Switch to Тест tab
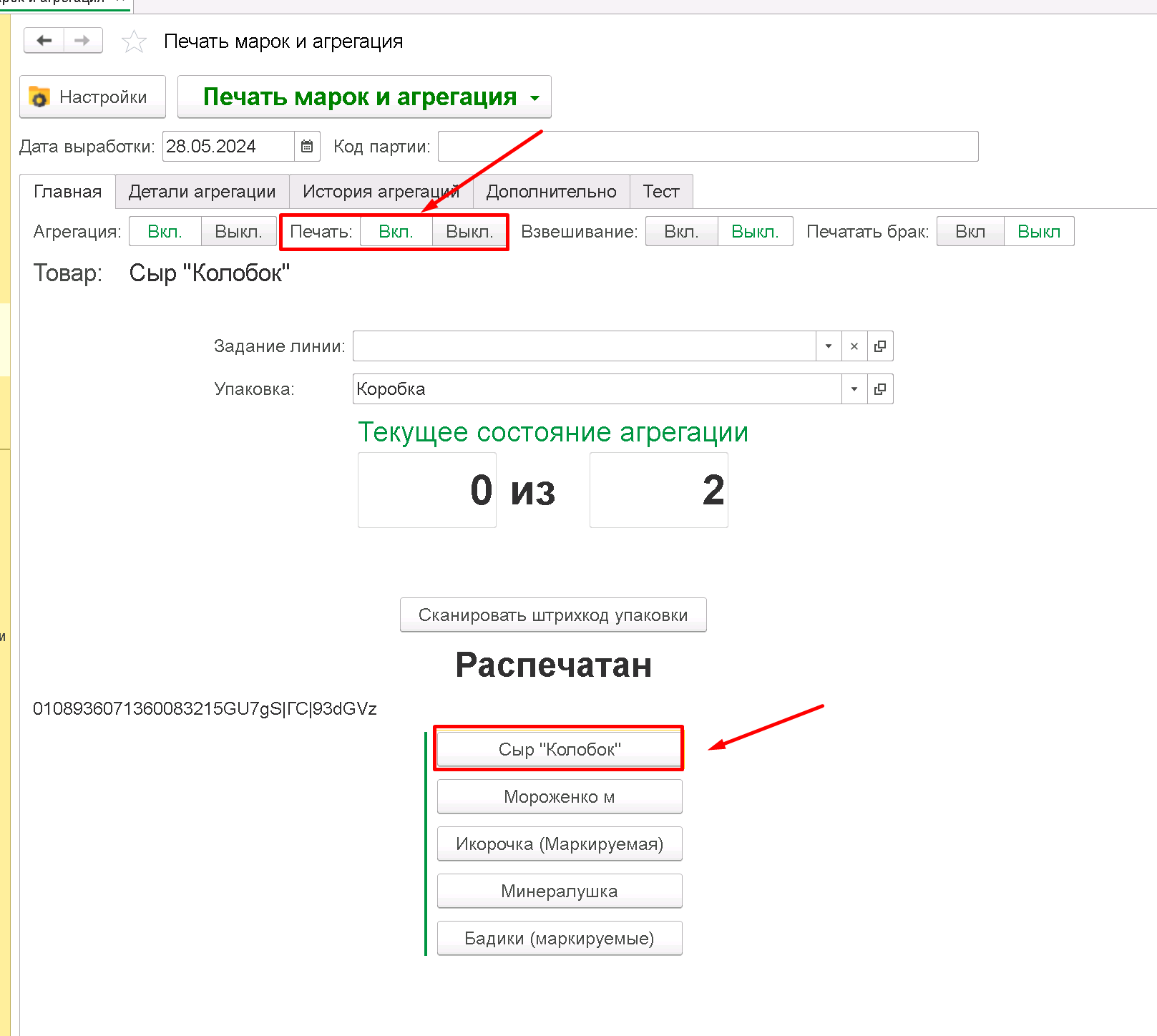The image size is (1157, 1036). point(661,192)
